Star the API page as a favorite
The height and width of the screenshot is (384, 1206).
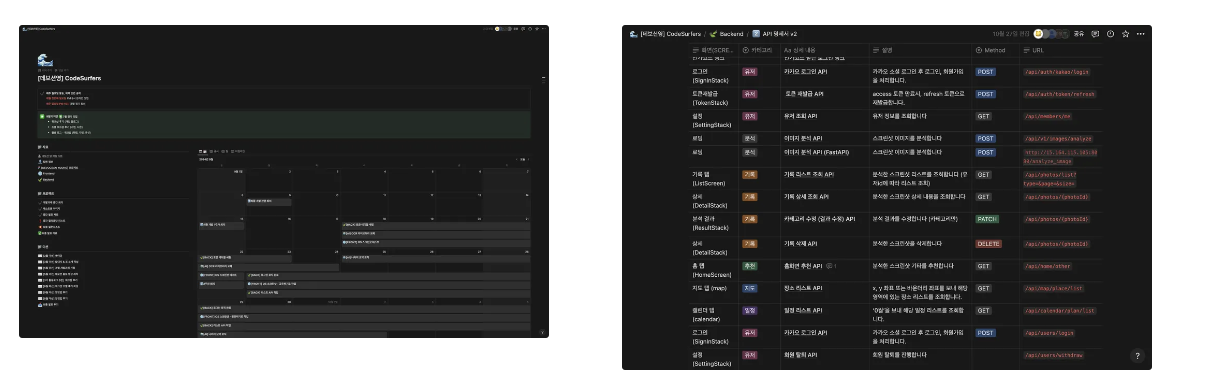1125,33
